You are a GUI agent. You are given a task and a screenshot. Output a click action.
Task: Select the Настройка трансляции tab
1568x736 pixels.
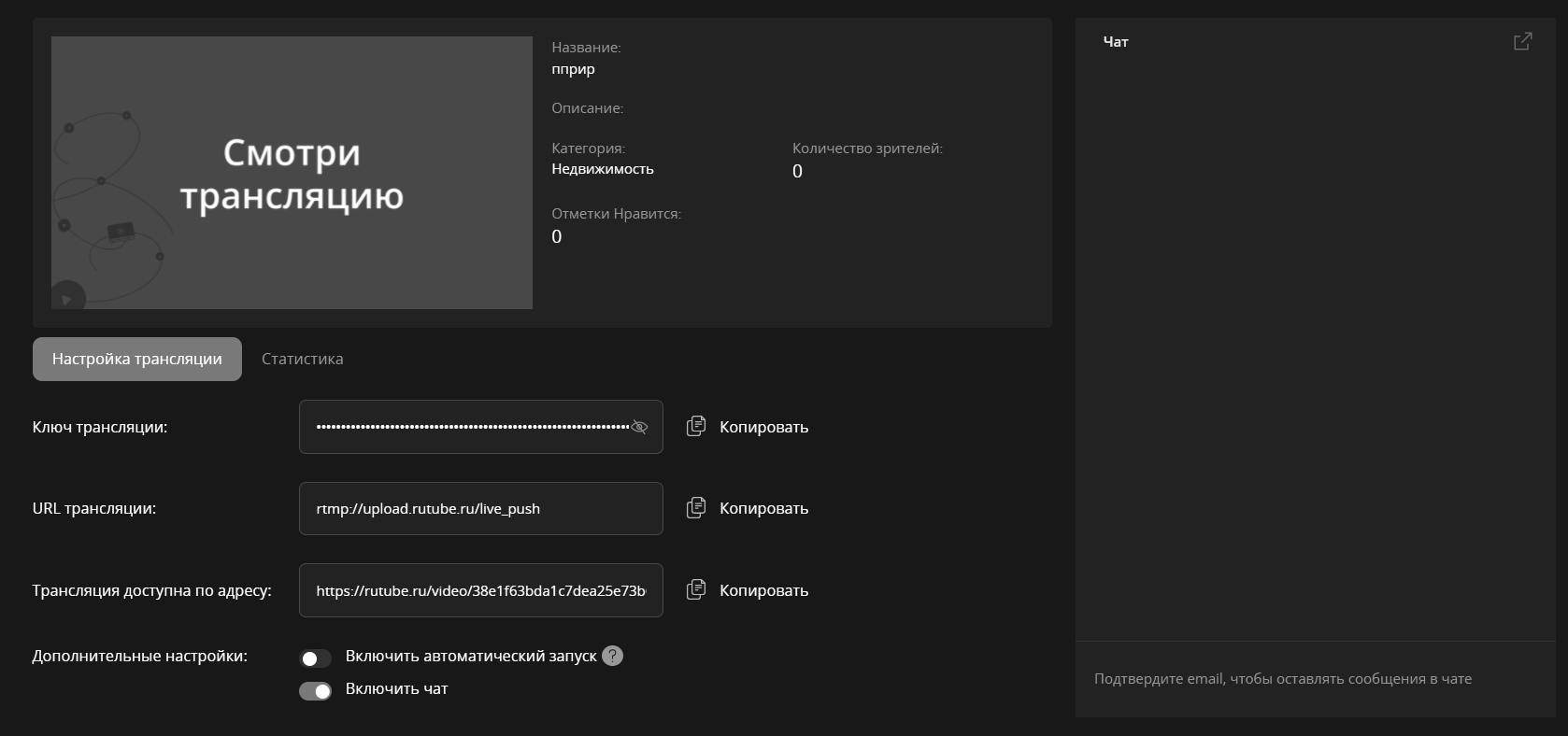[137, 359]
